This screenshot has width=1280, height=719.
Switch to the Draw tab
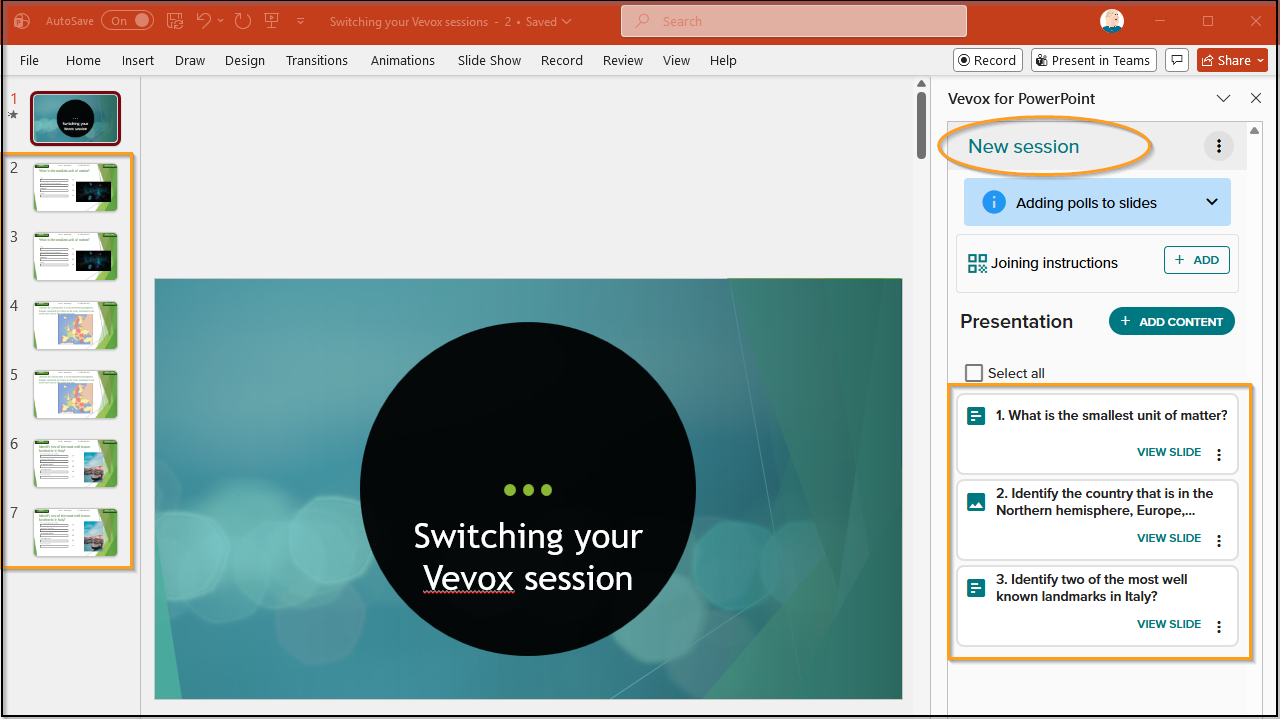(190, 60)
